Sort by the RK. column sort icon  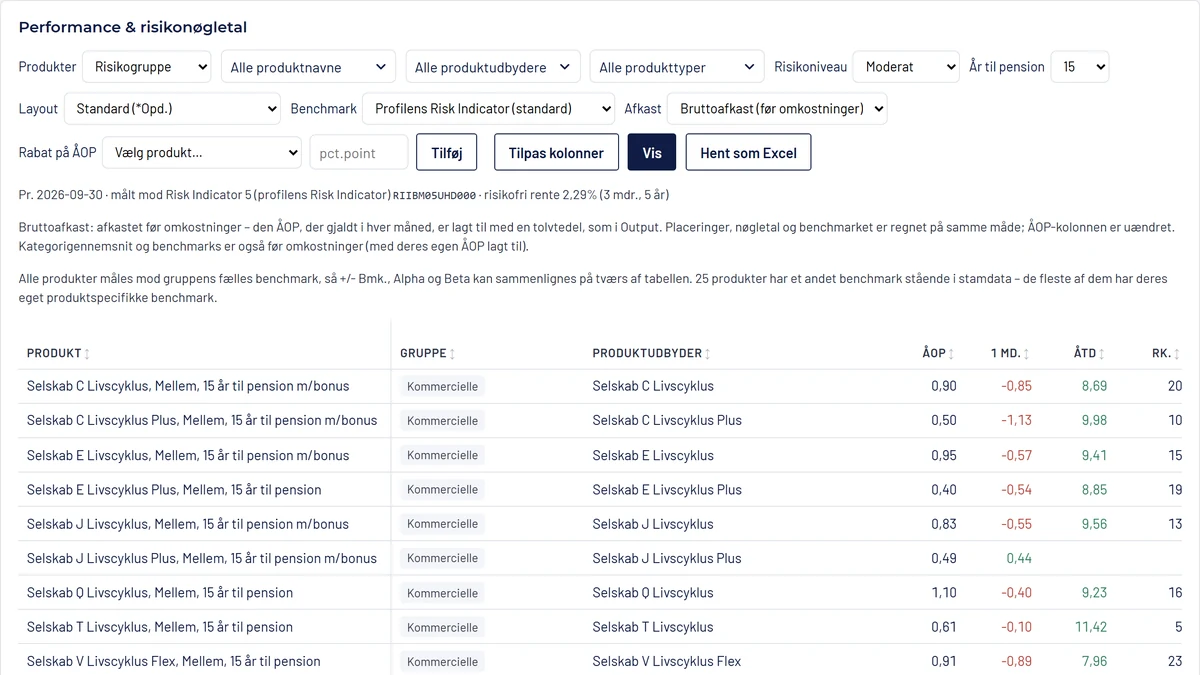coord(1177,354)
